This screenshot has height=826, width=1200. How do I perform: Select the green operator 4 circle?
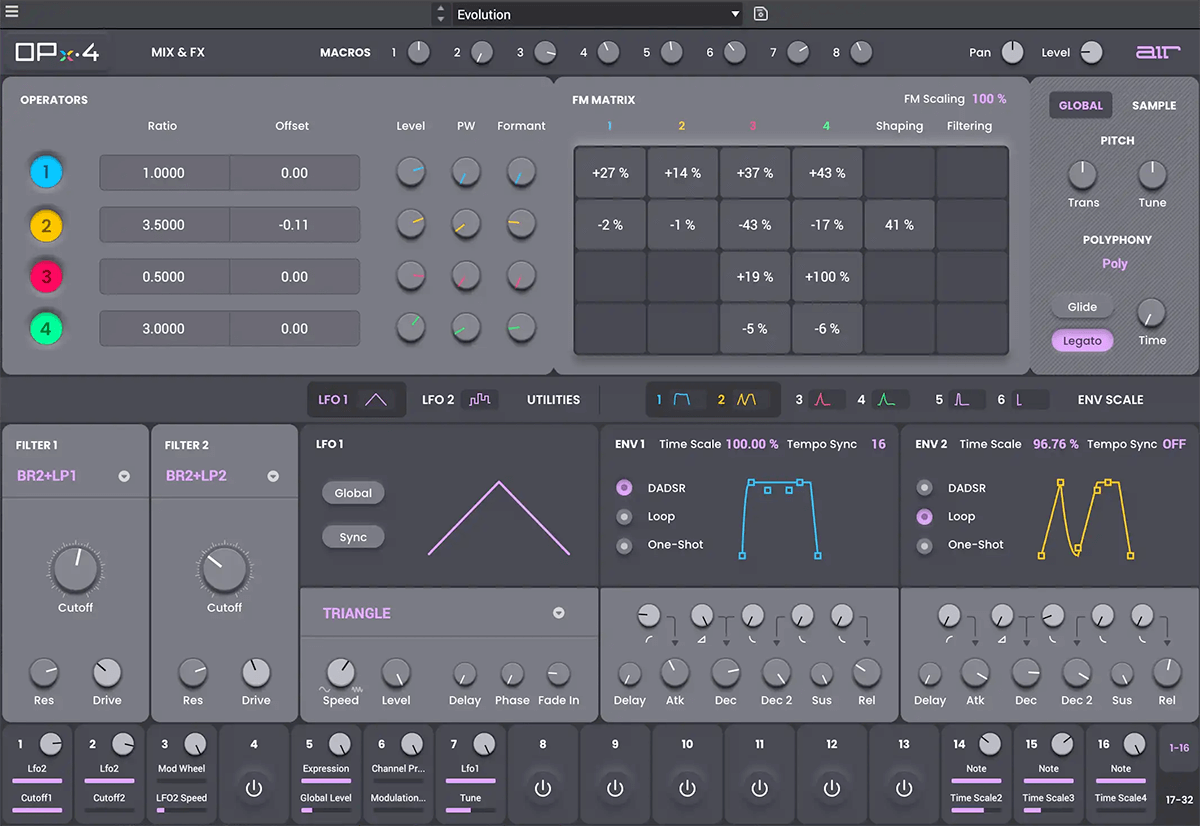[45, 329]
